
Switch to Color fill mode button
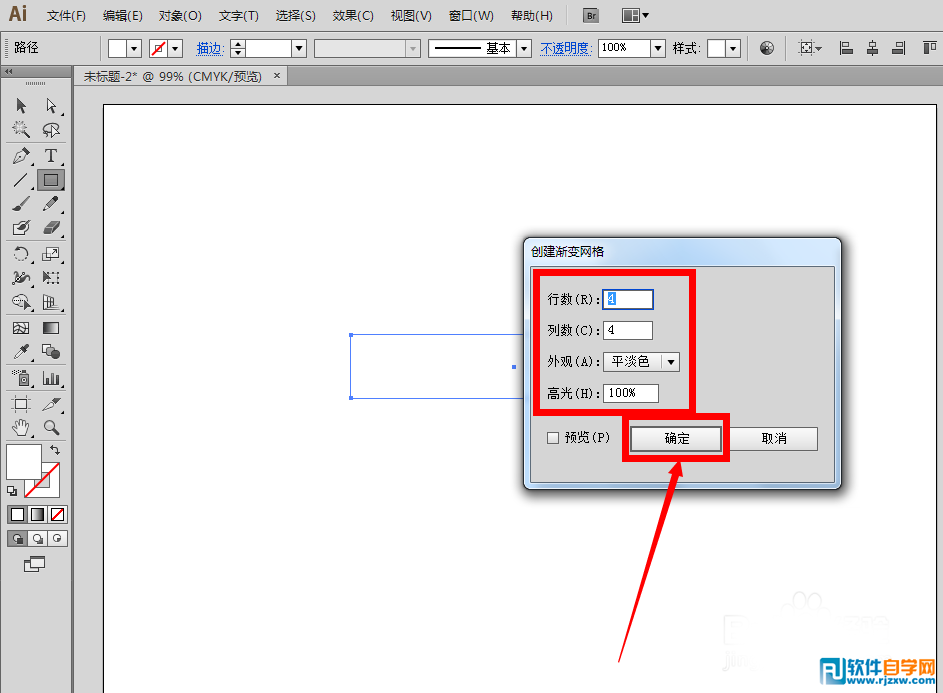pyautogui.click(x=17, y=514)
